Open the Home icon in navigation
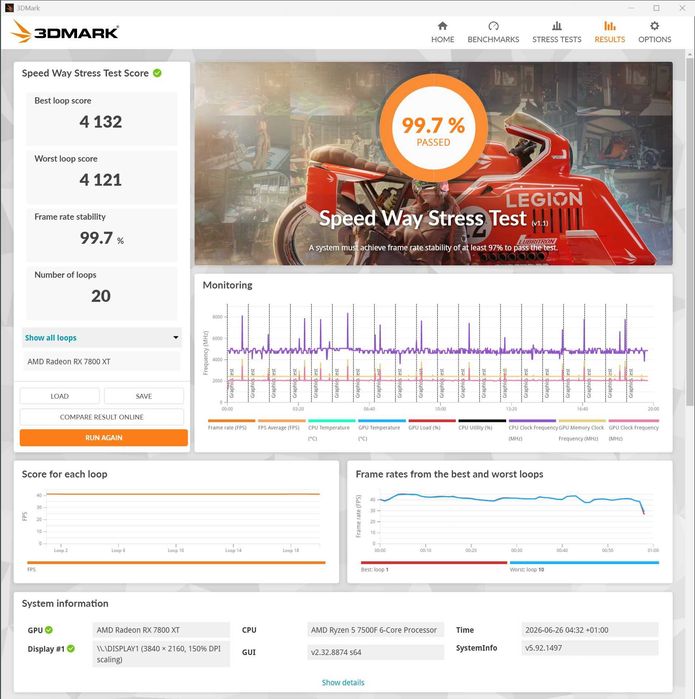The width and height of the screenshot is (695, 699). pyautogui.click(x=442, y=26)
